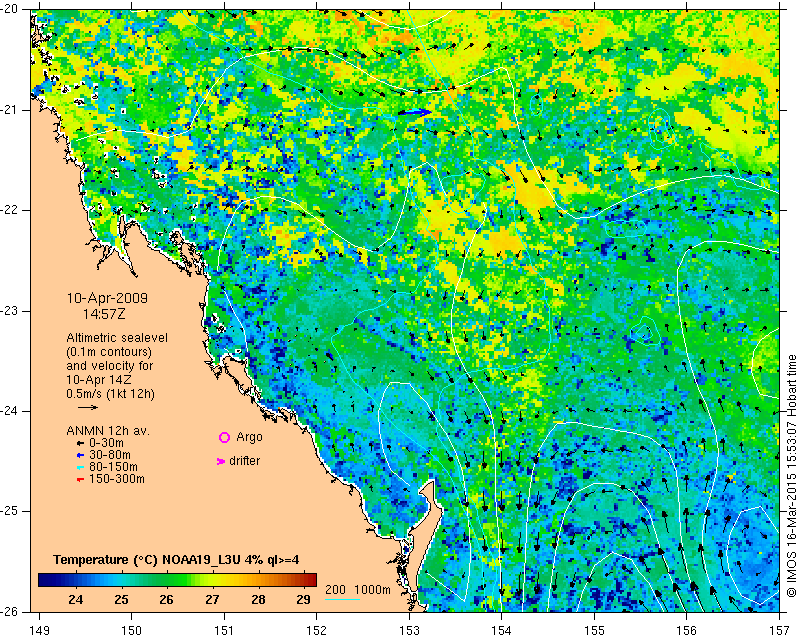
Task: Click the magenta drifter arrow symbol
Action: 221,461
